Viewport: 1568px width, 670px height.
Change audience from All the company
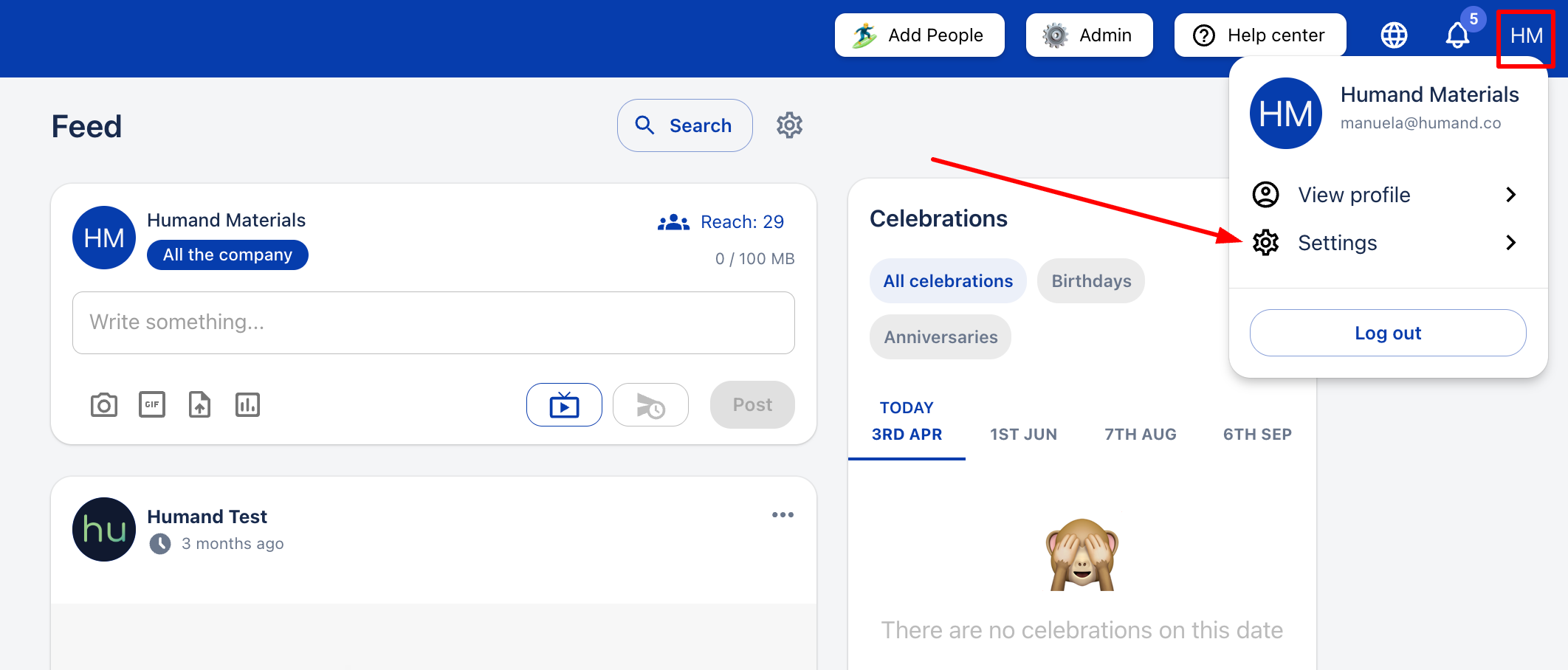[227, 255]
